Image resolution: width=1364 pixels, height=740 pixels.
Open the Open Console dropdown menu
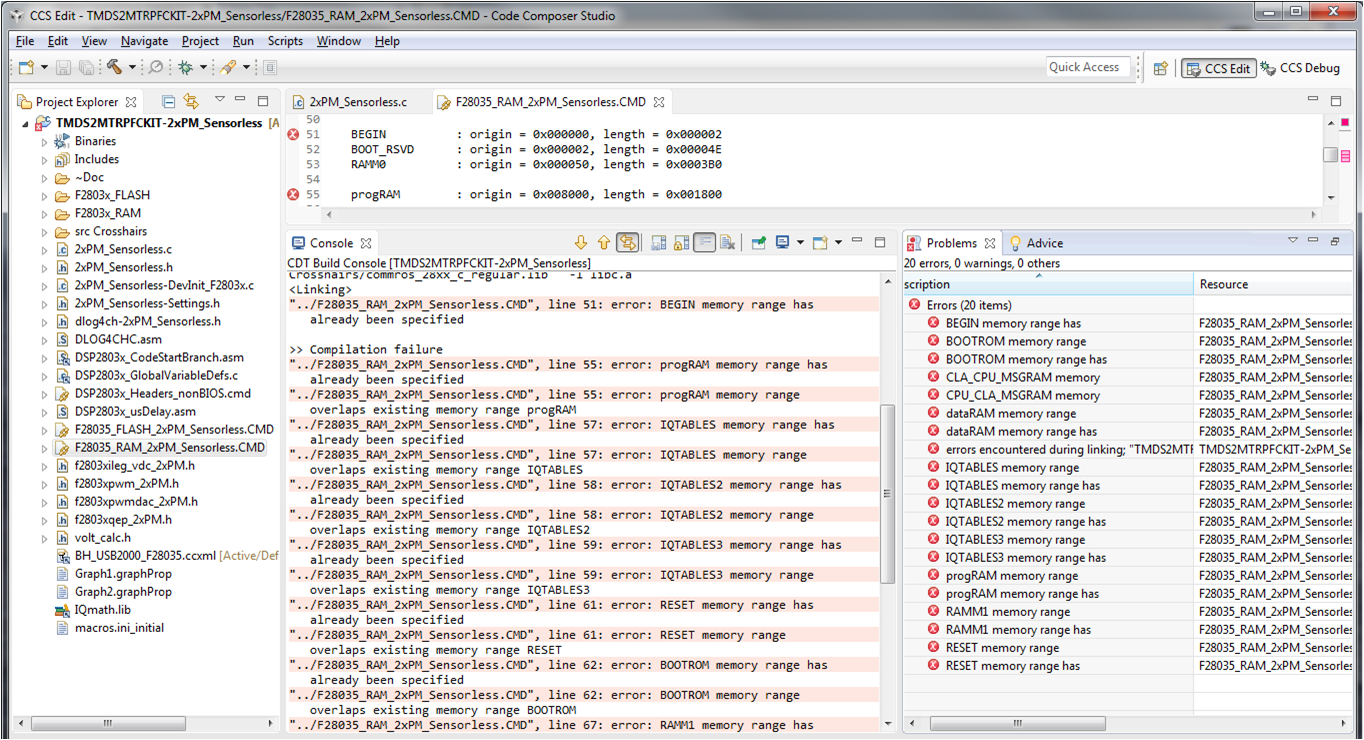pos(839,242)
